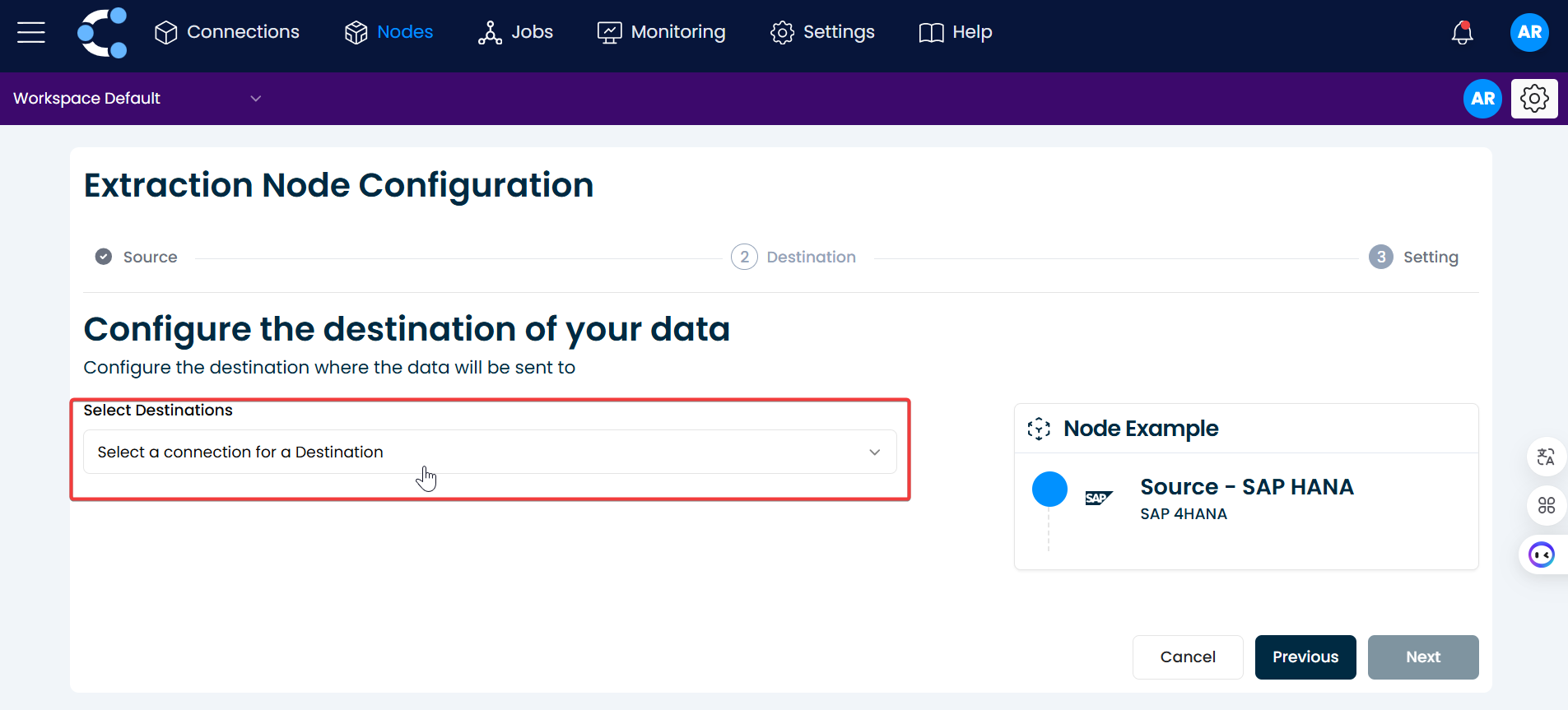Viewport: 1568px width, 710px height.
Task: Open the Monitoring menu
Action: pyautogui.click(x=662, y=33)
